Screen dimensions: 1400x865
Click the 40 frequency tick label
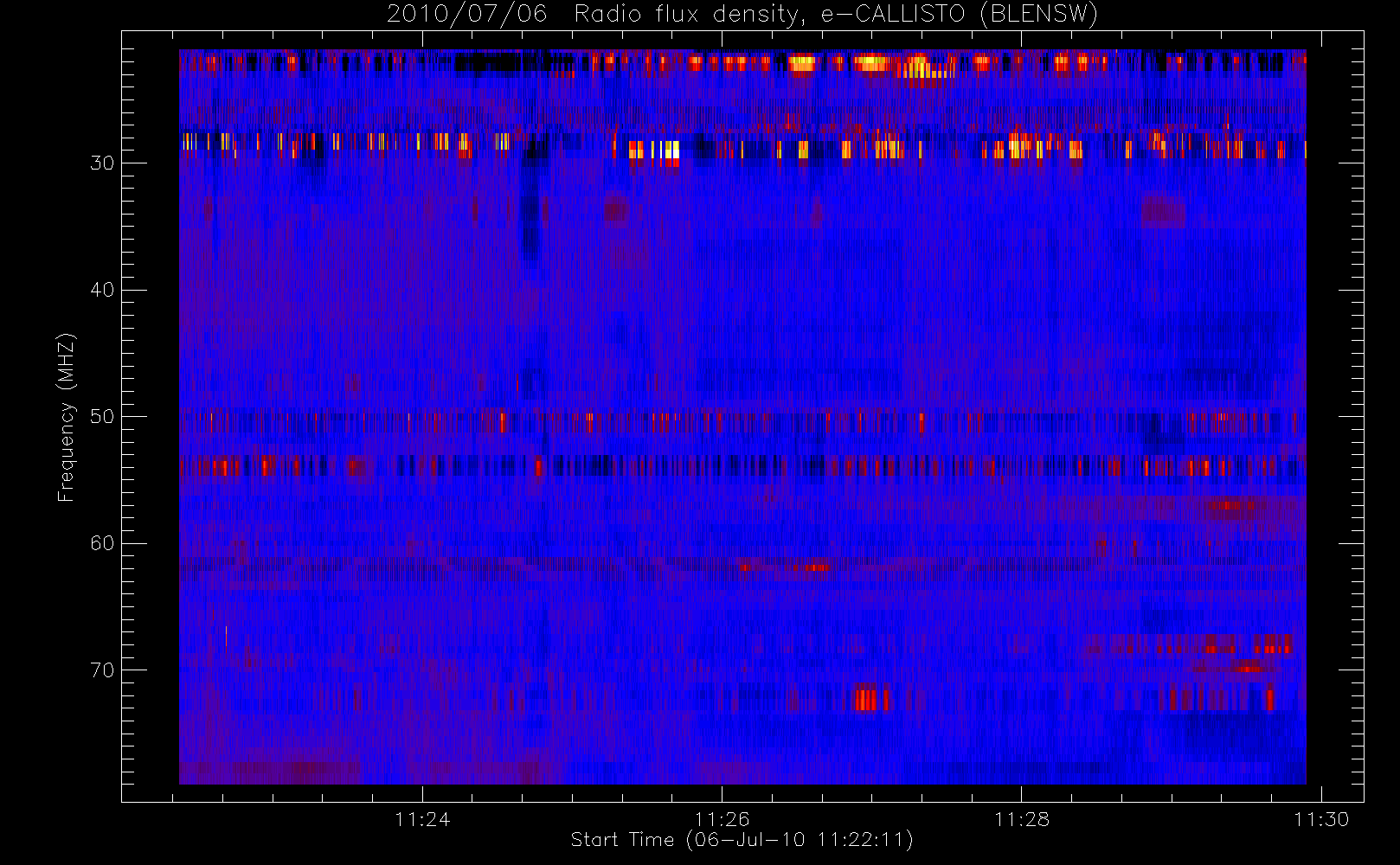[x=102, y=290]
